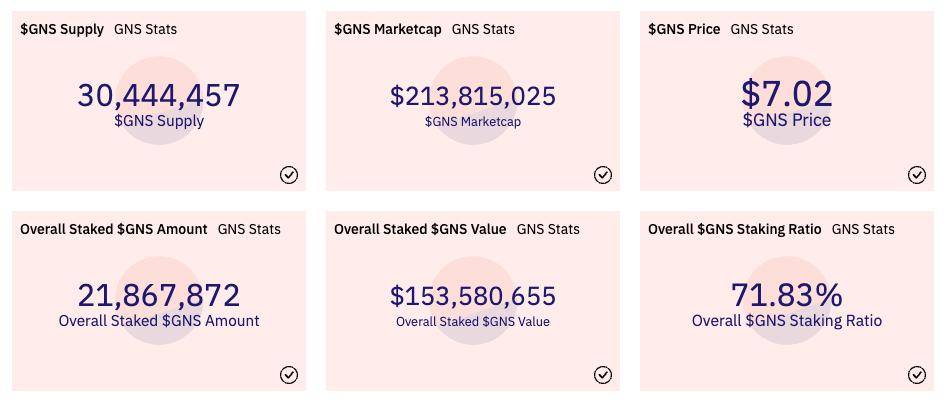Image resolution: width=950 pixels, height=404 pixels.
Task: Open the $GNS Marketcap title link
Action: (x=388, y=29)
